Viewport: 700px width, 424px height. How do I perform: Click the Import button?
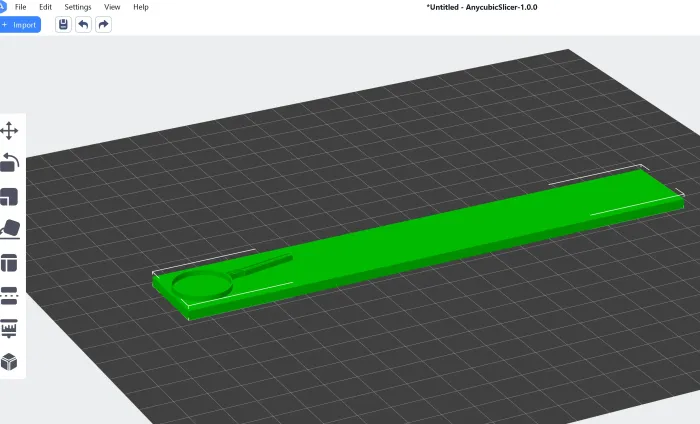coord(20,25)
